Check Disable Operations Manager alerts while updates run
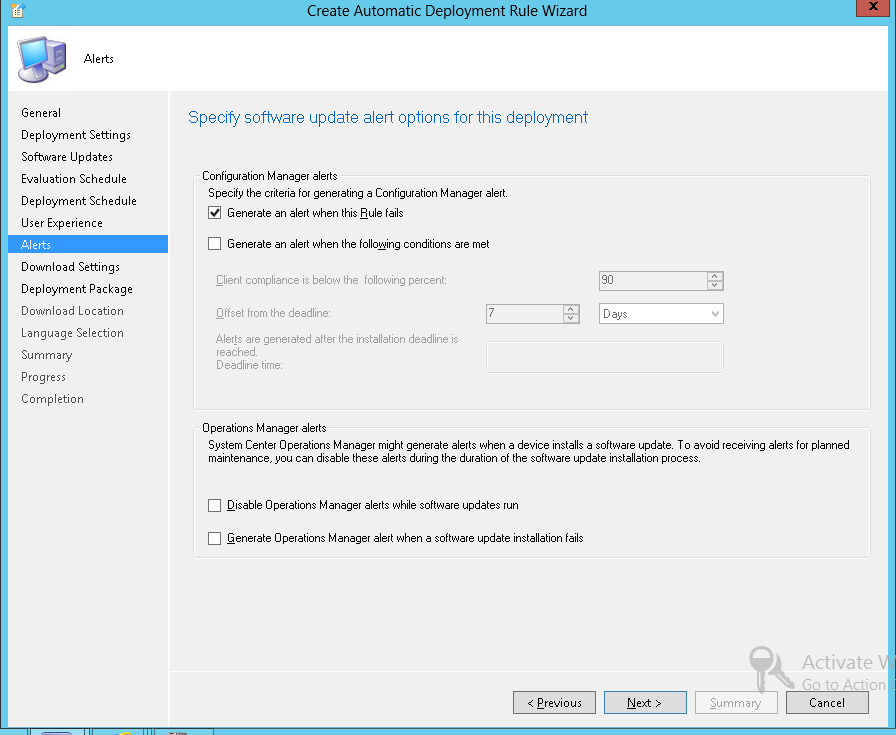This screenshot has width=896, height=735. coord(214,505)
